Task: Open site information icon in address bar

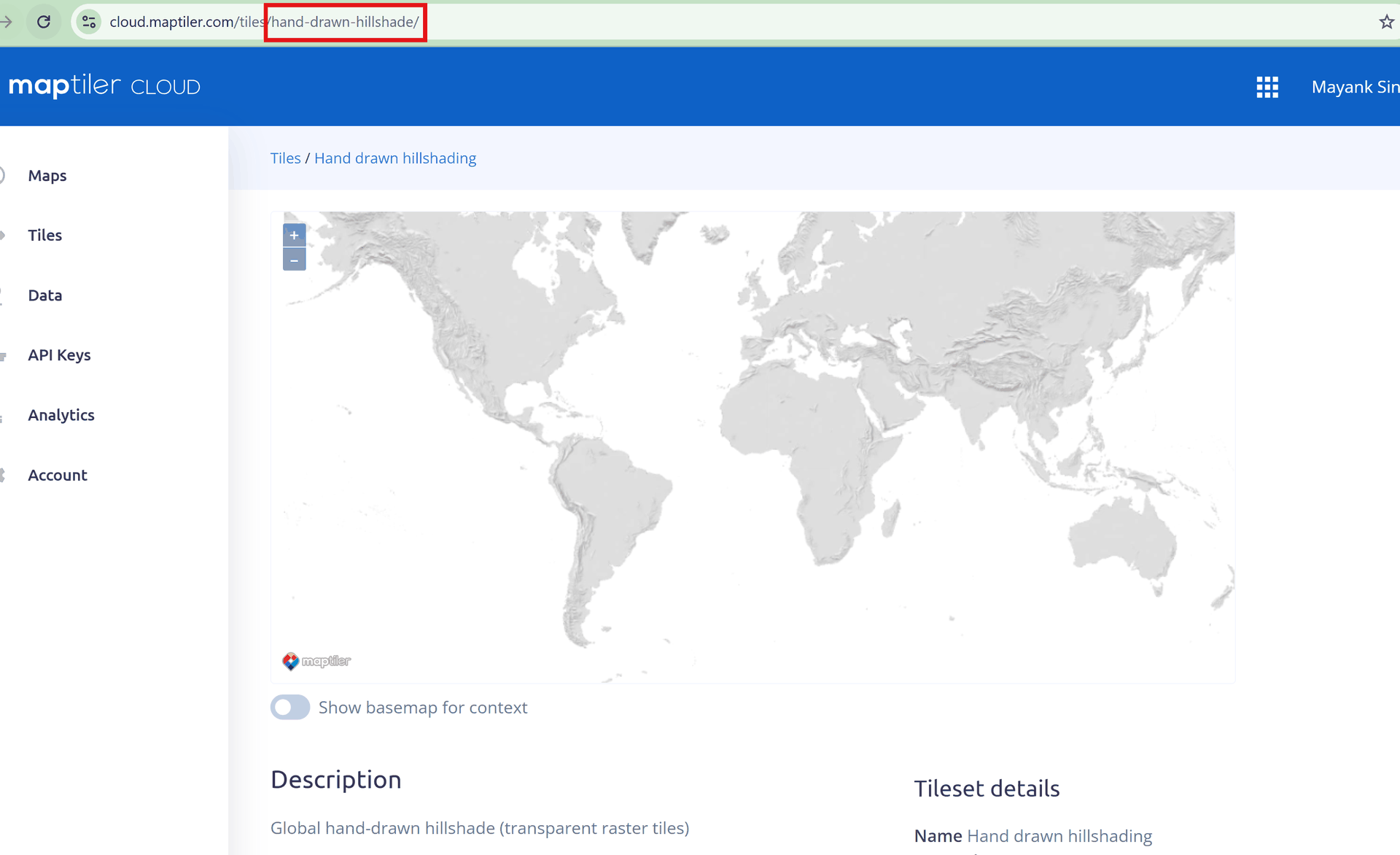Action: coord(89,22)
